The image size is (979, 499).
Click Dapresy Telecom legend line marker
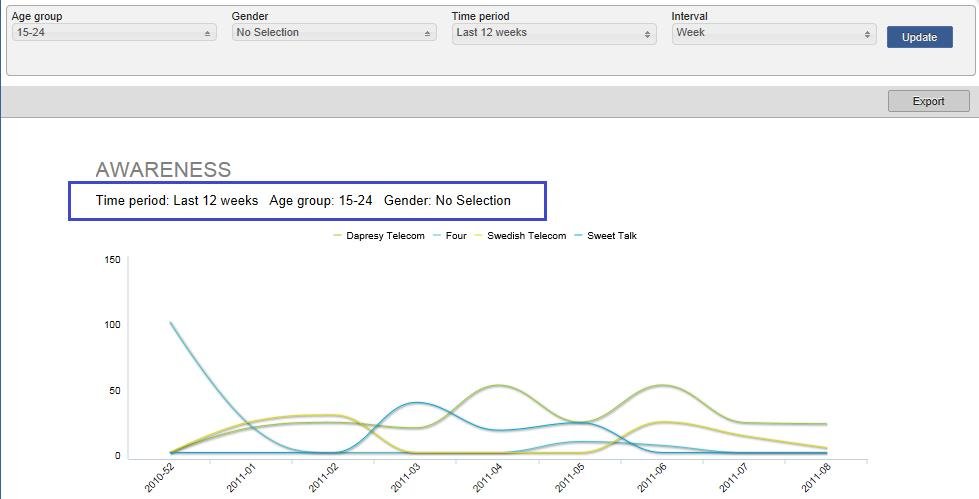pos(338,236)
